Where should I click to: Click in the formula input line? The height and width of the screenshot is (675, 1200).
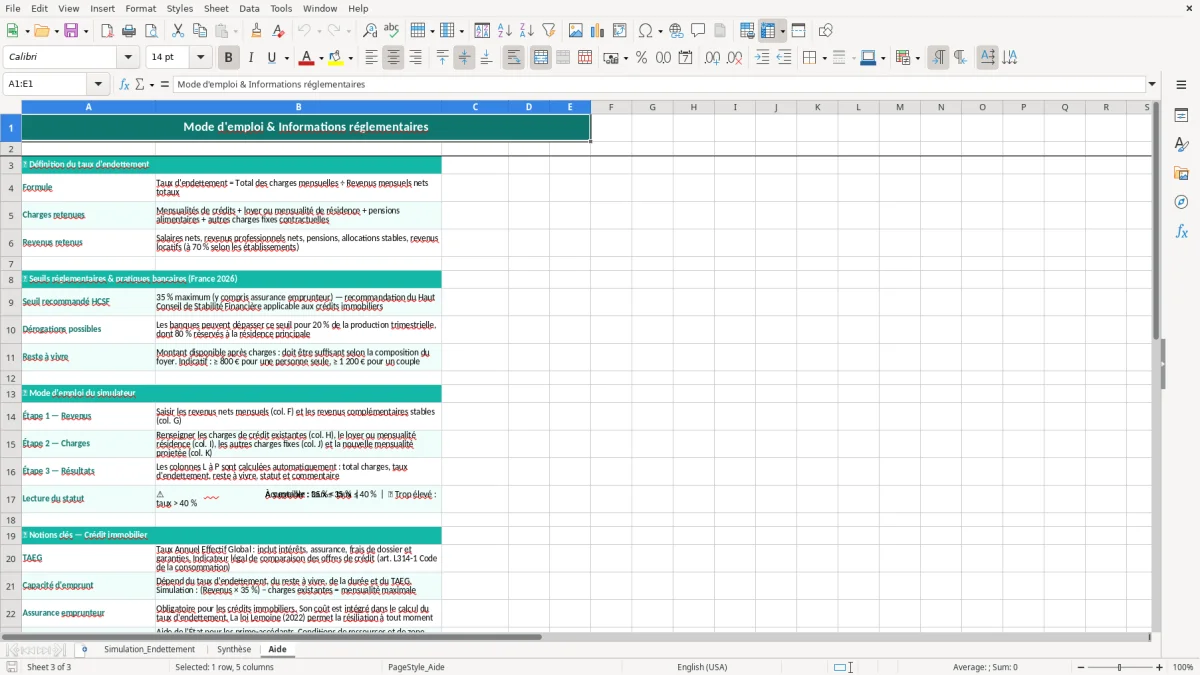pos(660,85)
